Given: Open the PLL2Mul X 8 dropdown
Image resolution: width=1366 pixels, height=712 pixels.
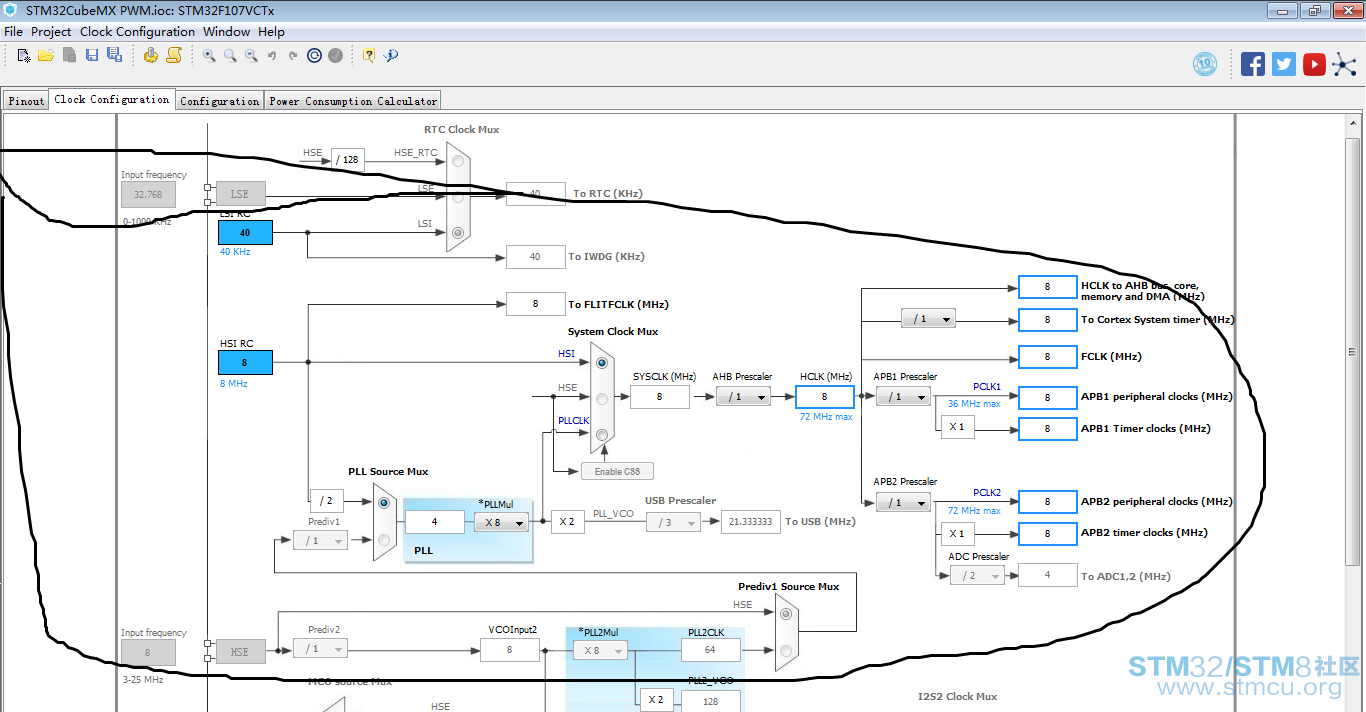Looking at the screenshot, I should click(600, 650).
